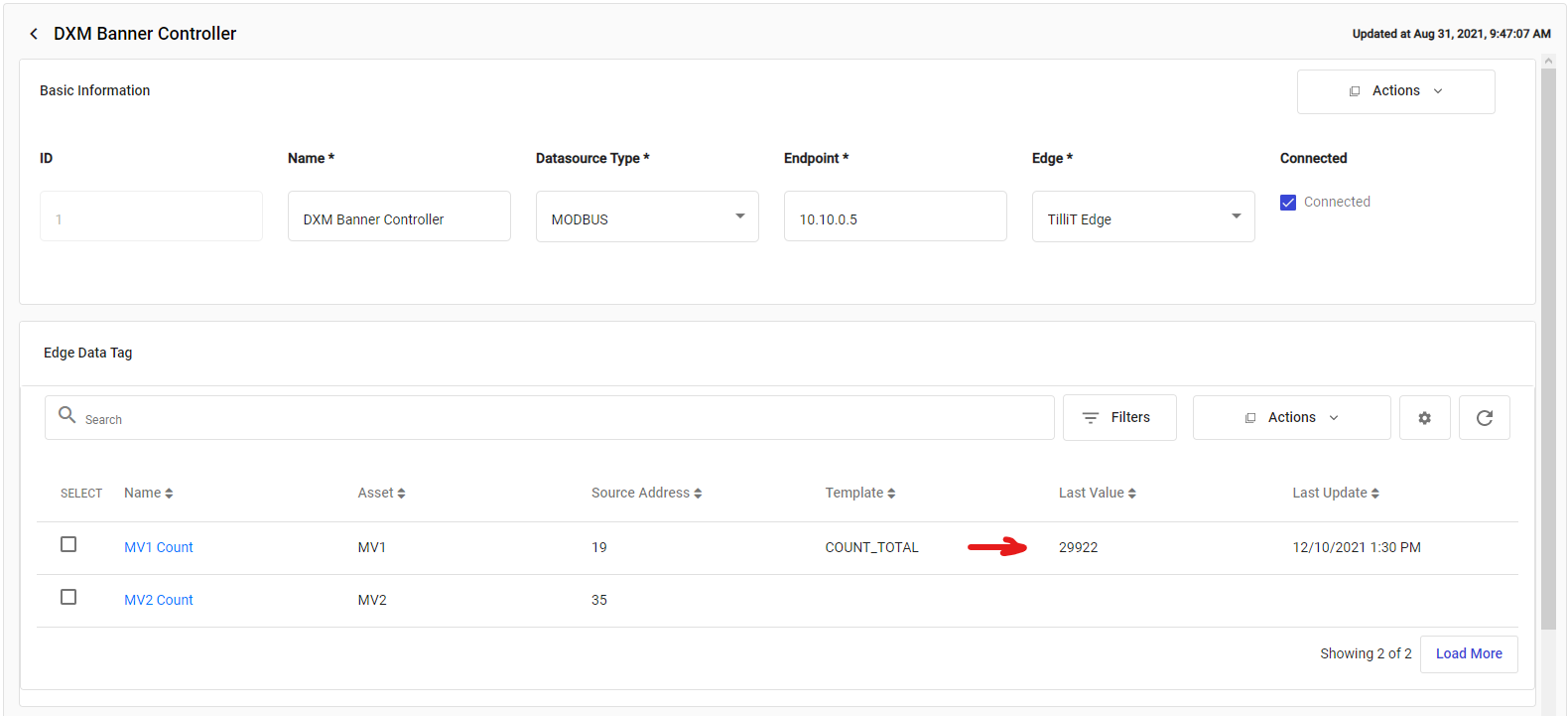Open Actions menu in Edge Data Tag toolbar
Image resolution: width=1568 pixels, height=716 pixels.
(x=1291, y=418)
